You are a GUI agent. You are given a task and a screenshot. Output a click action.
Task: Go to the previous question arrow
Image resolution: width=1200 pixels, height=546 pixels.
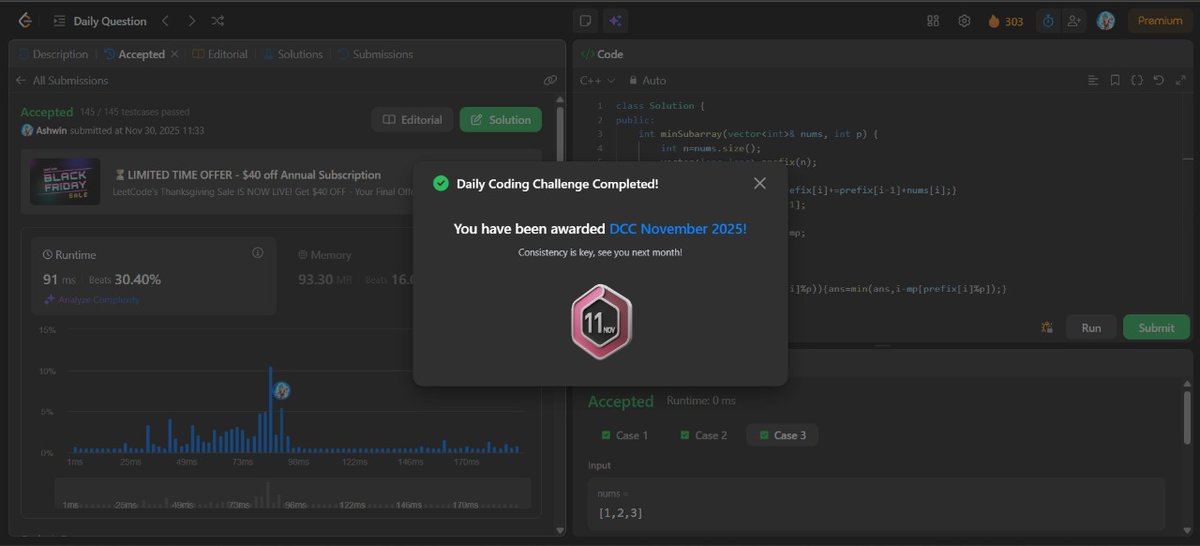[x=166, y=20]
